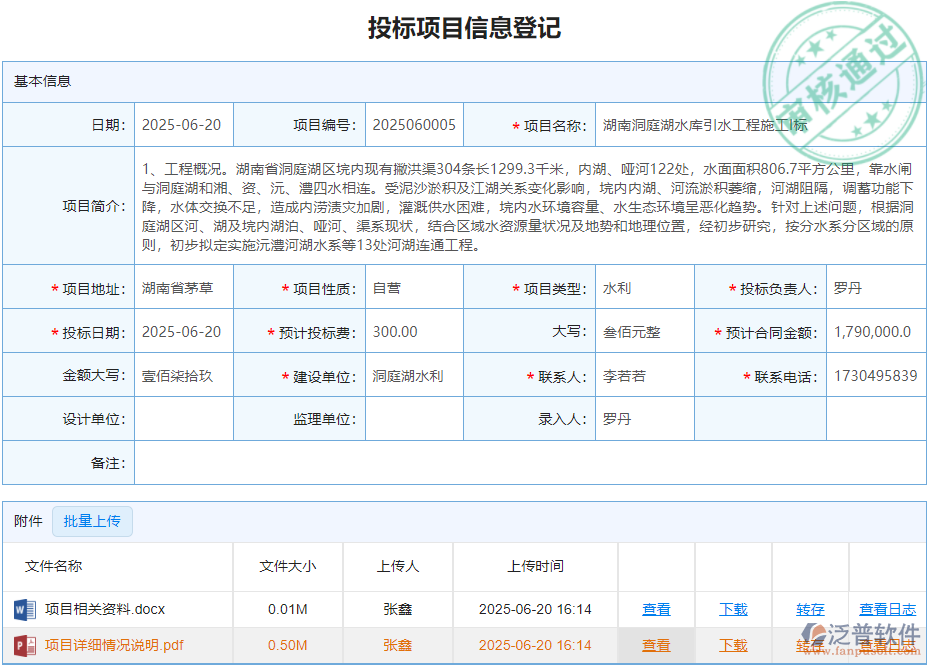The image size is (931, 667).
Task: Click 查看 to view 项目详细情况说明.pdf
Action: coord(656,645)
